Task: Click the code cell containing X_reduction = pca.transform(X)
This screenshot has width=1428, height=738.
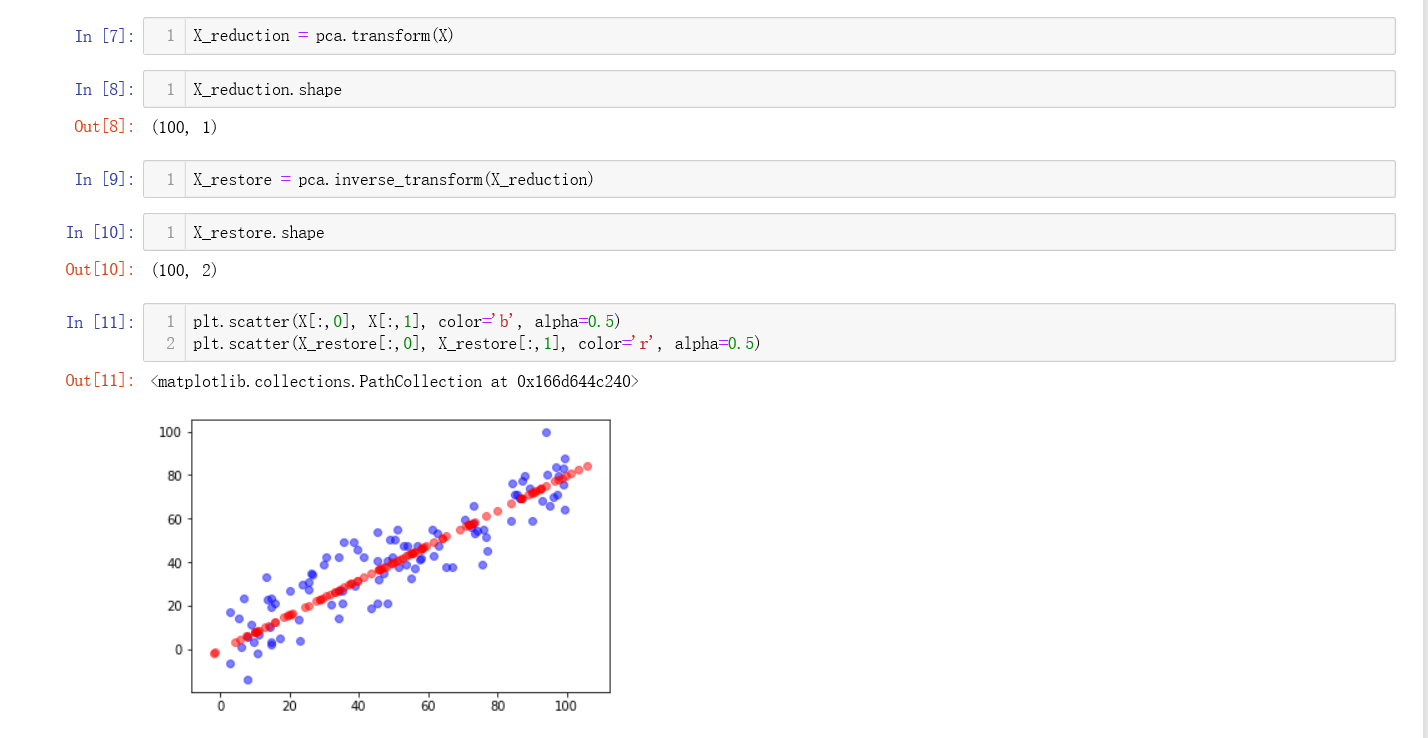Action: pyautogui.click(x=768, y=36)
